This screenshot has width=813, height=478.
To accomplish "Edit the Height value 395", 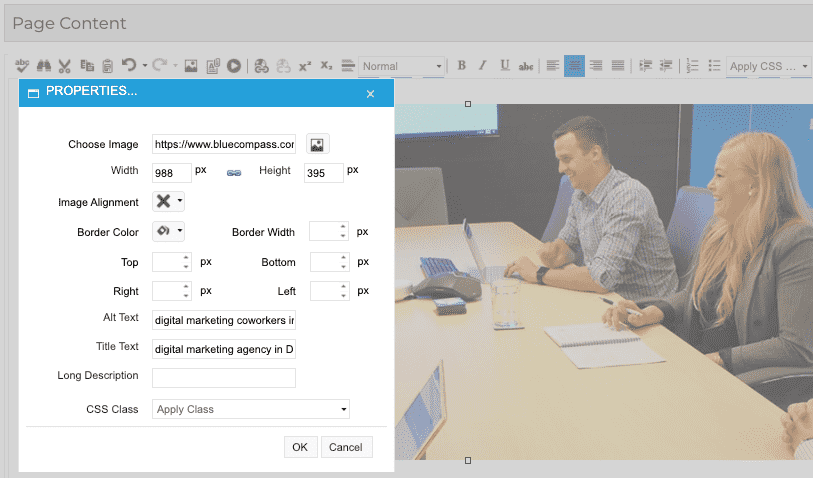I will 324,173.
